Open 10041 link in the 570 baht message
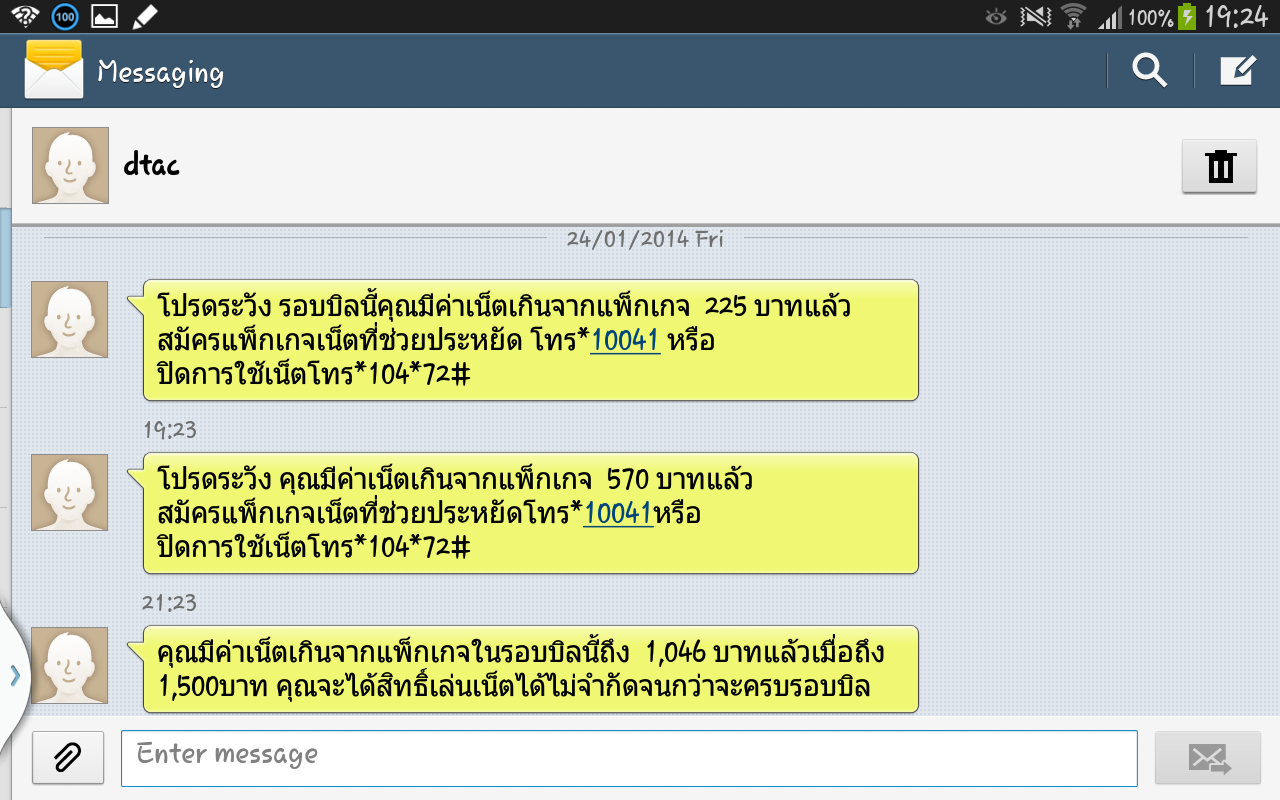Screen dimensions: 1280x800 click(618, 514)
